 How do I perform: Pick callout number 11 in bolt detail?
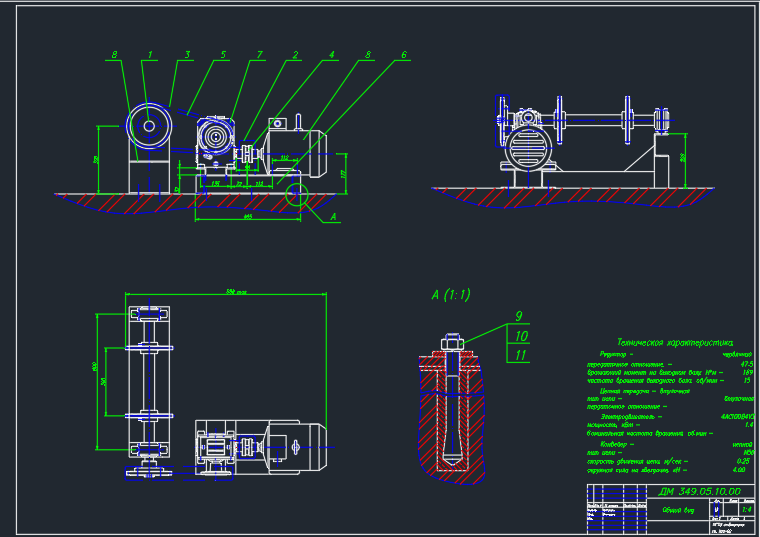520,354
